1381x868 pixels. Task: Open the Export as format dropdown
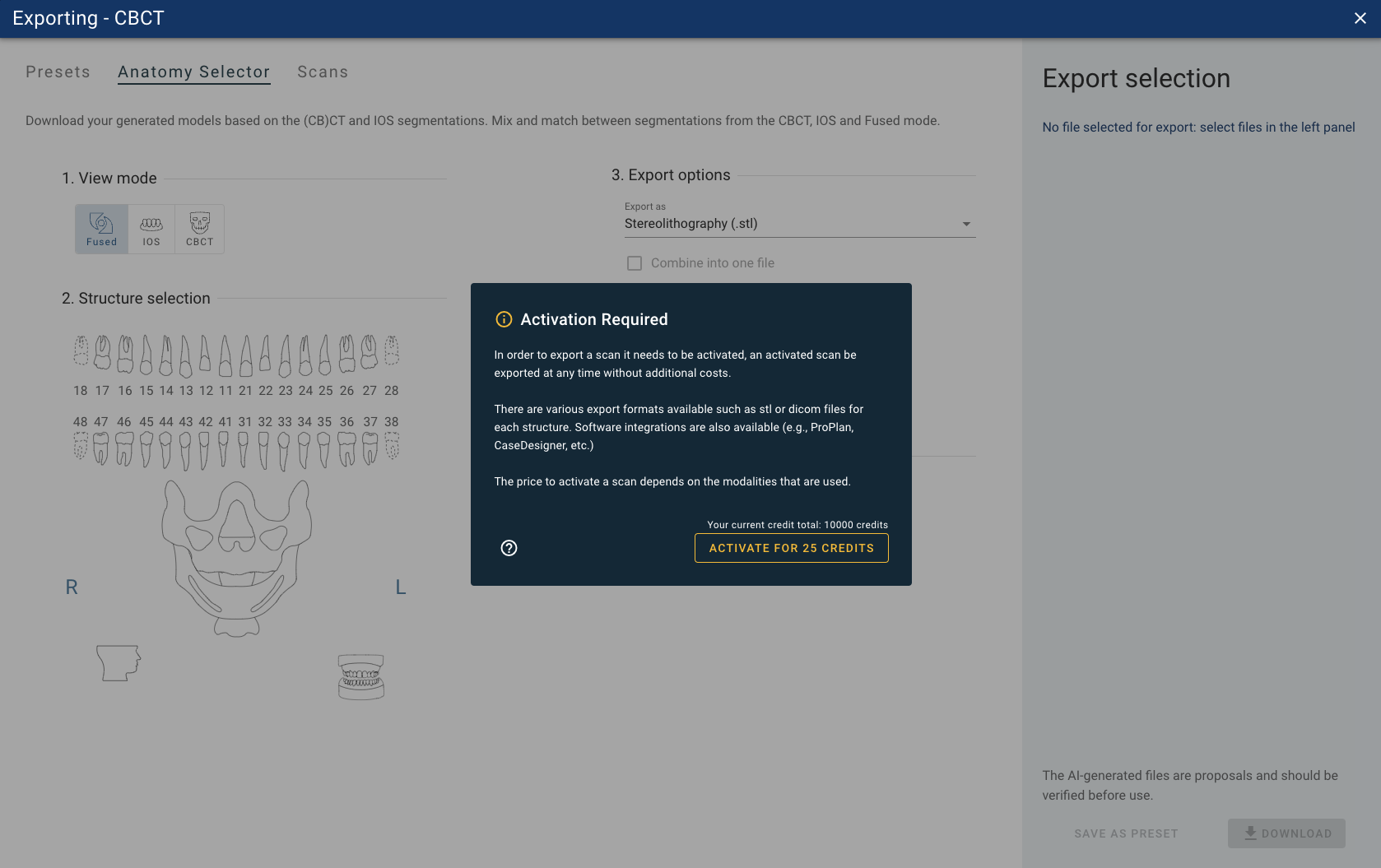pos(790,224)
